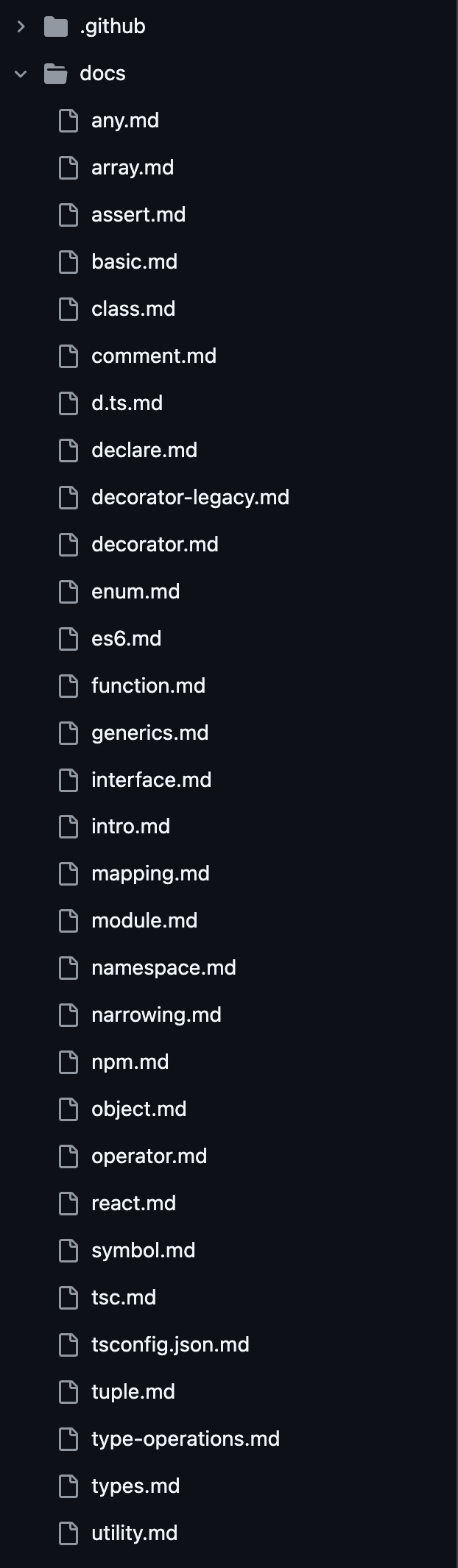
Task: Click the file icon next to decorator.md
Action: tap(68, 544)
